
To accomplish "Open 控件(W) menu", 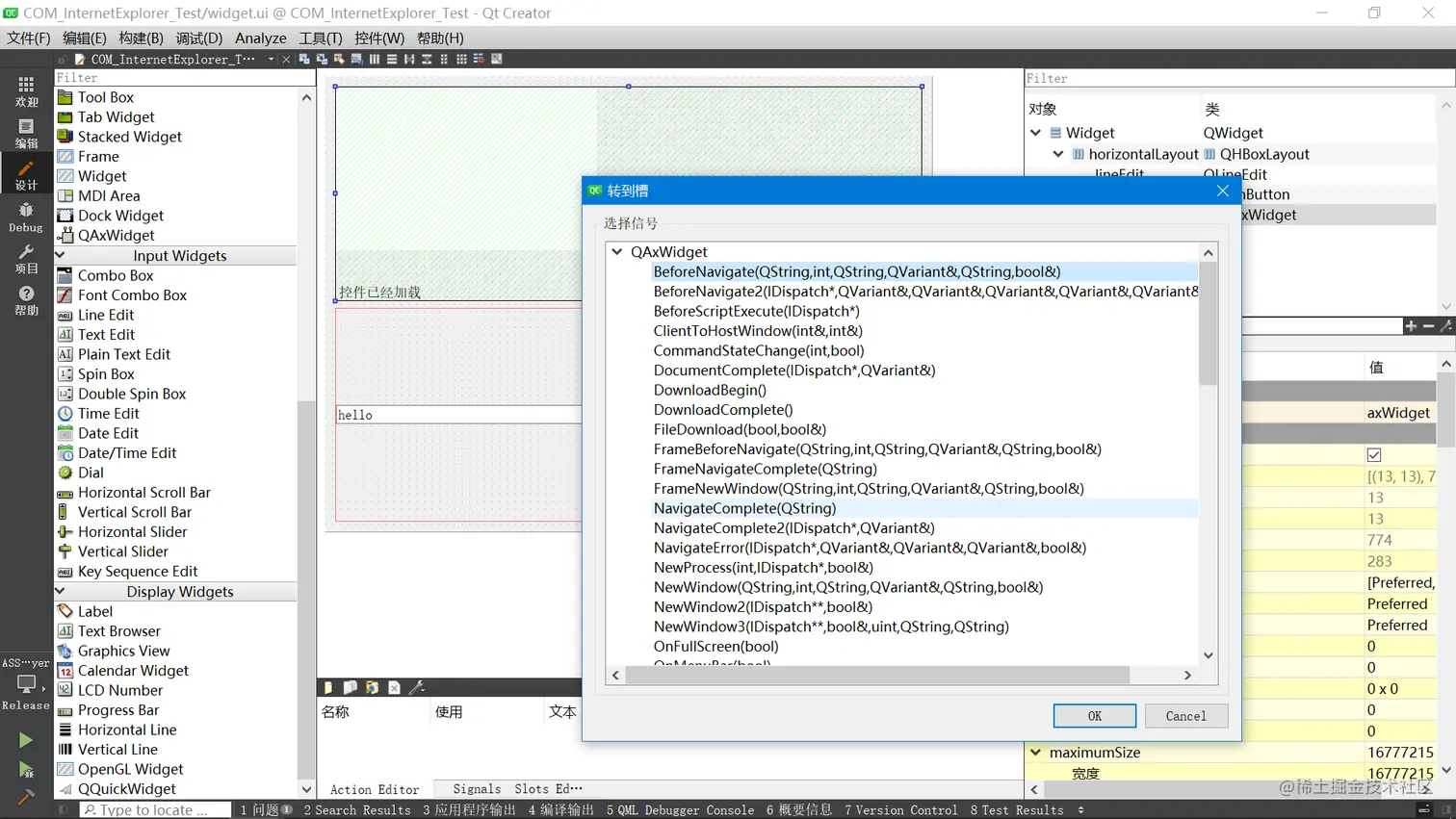I will [379, 38].
